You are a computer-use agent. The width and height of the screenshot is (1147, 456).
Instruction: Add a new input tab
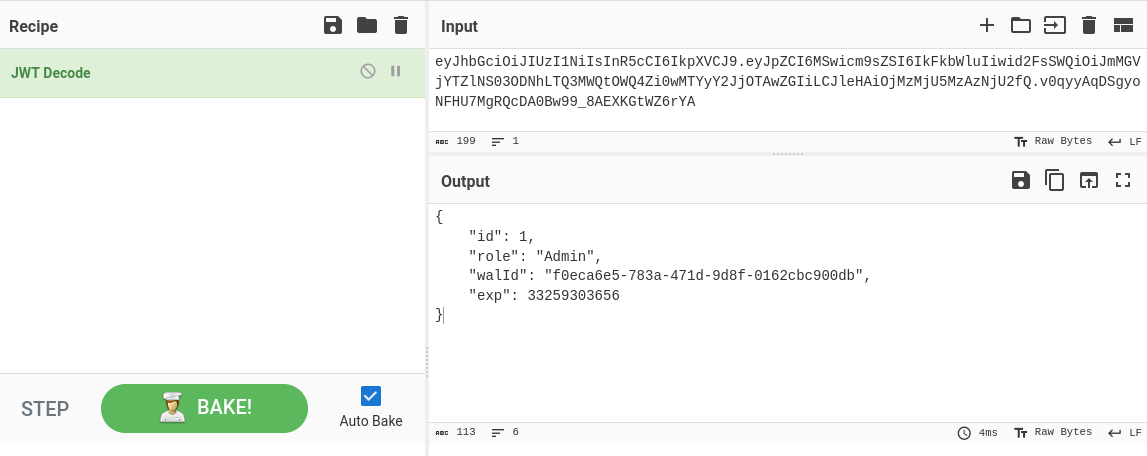[x=987, y=26]
